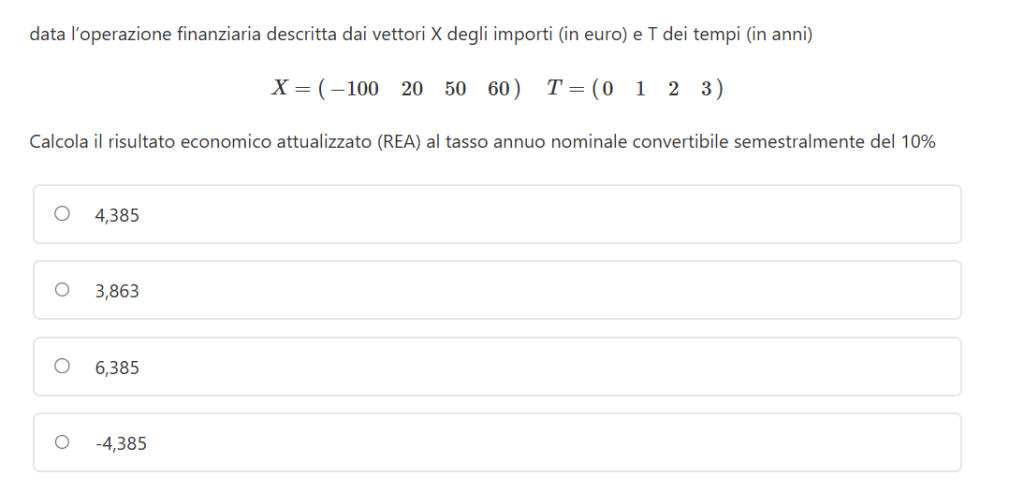Click empty area inside the 6,385 option box
The image size is (1024, 491).
point(550,367)
